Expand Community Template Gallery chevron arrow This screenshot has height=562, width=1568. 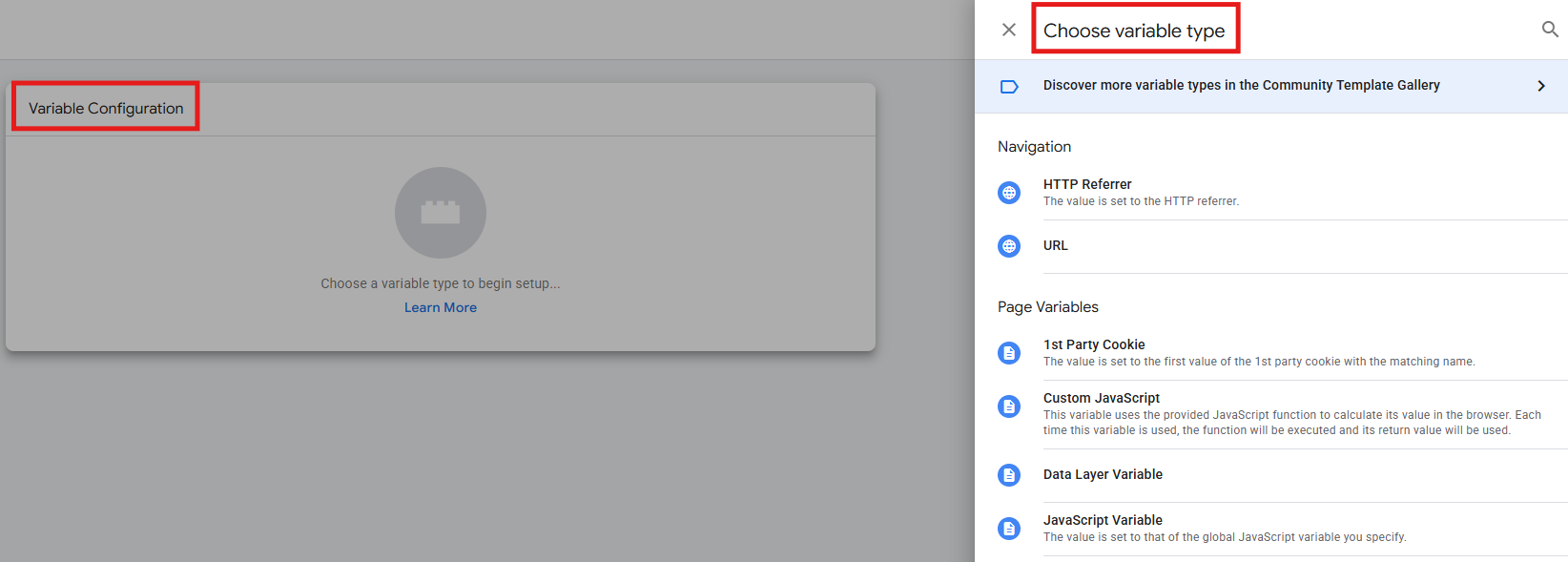pos(1541,86)
